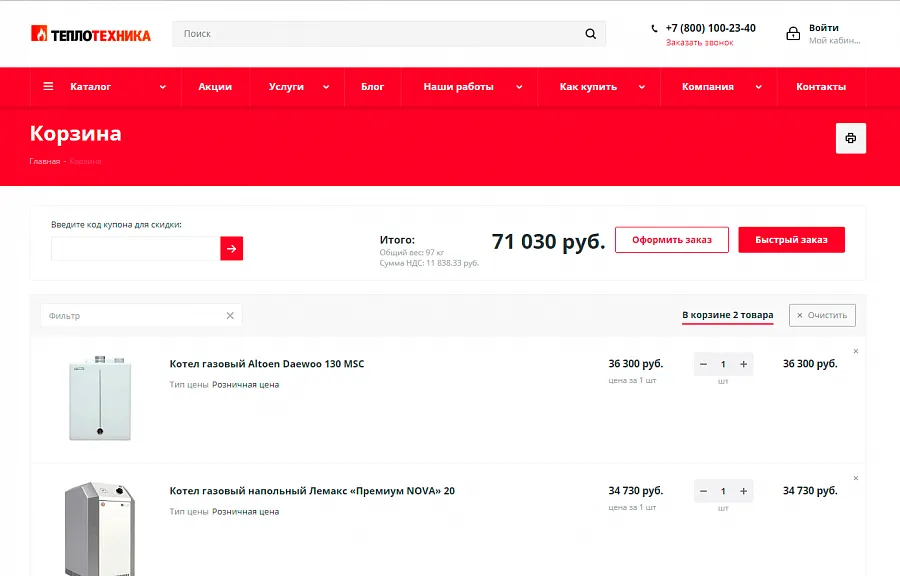
Task: Increase quantity of Altoen Daewoo boiler
Action: 743,364
